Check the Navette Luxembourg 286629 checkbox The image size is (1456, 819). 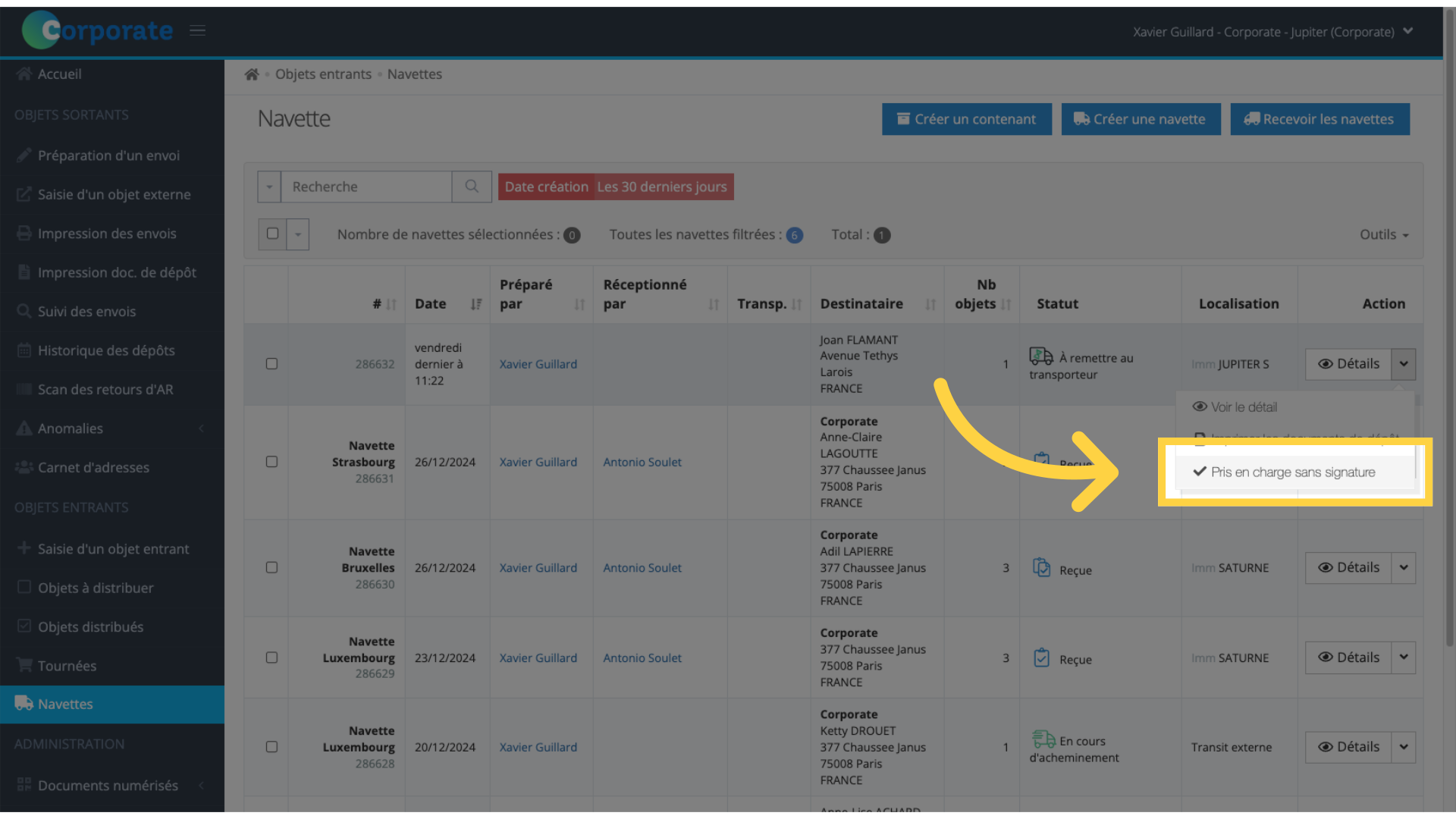point(271,658)
